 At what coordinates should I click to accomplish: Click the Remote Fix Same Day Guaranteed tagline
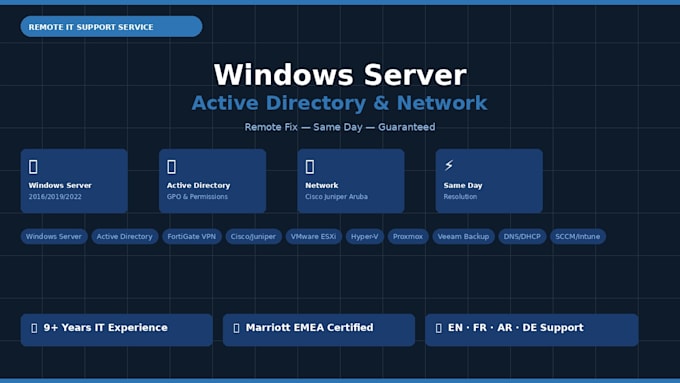(340, 127)
